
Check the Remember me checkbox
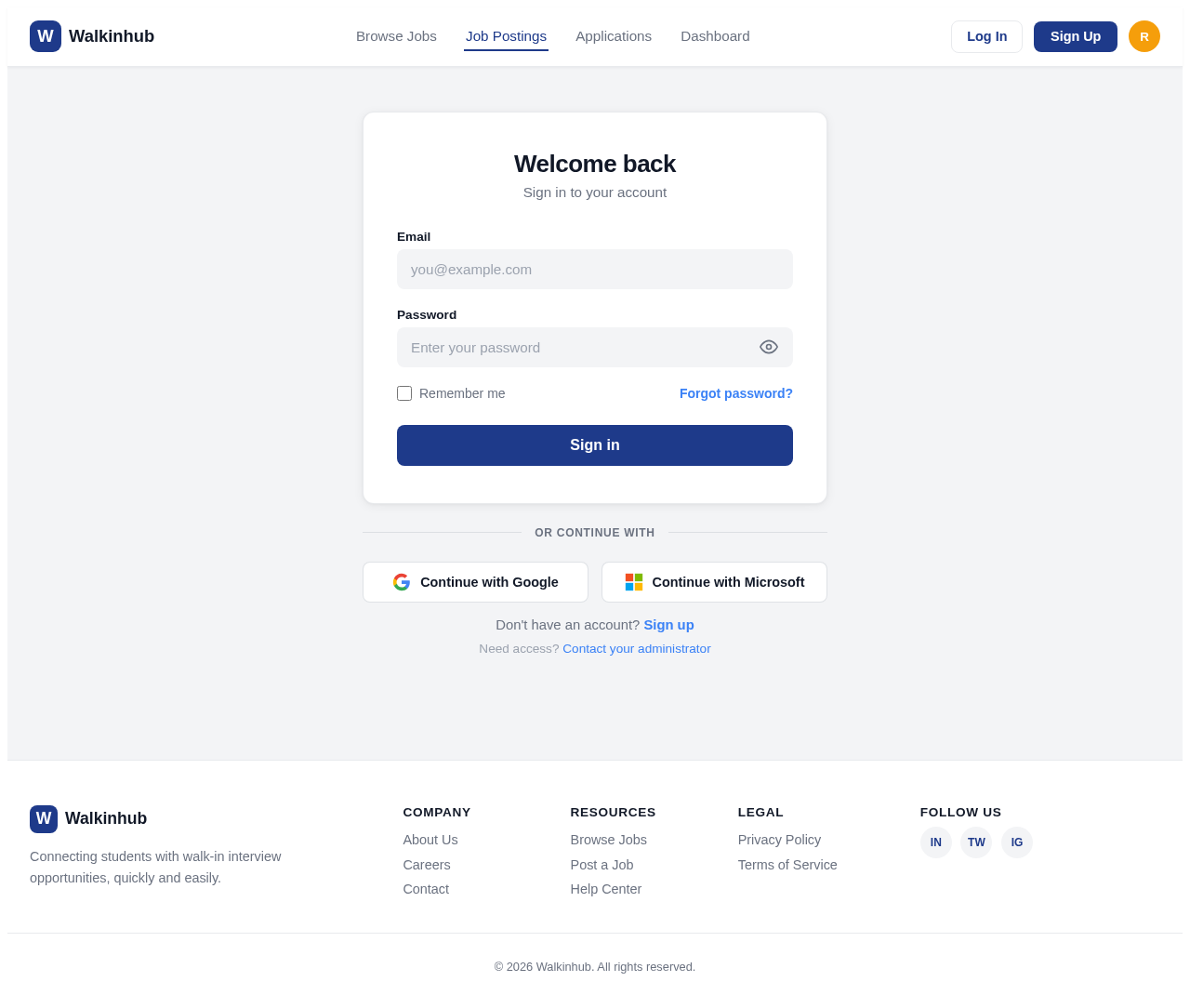coord(404,393)
